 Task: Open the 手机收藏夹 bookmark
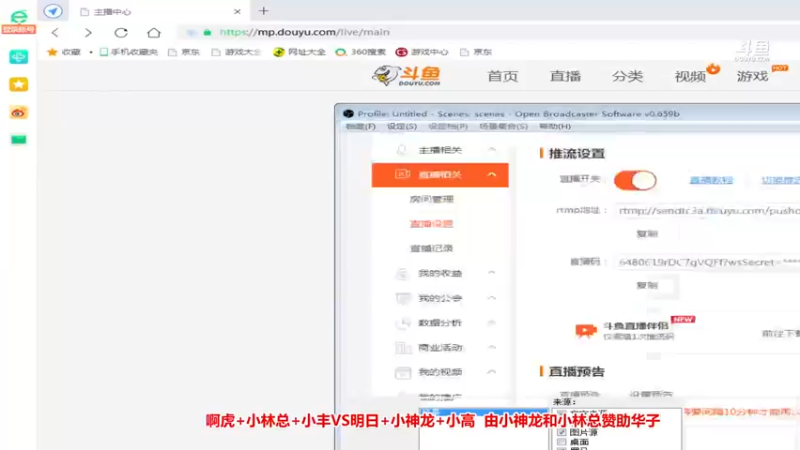(129, 52)
